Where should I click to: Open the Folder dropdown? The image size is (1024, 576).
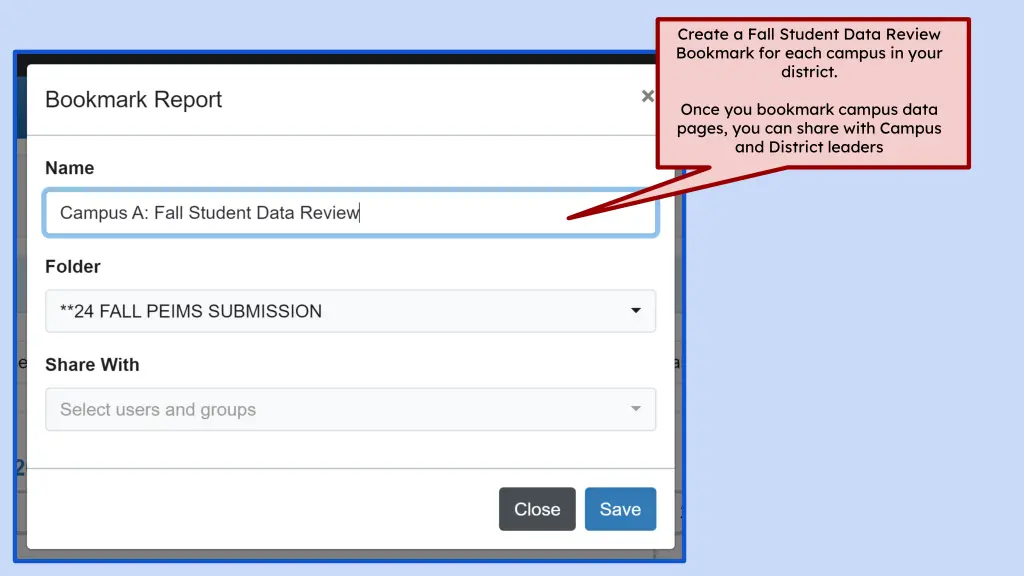(350, 311)
